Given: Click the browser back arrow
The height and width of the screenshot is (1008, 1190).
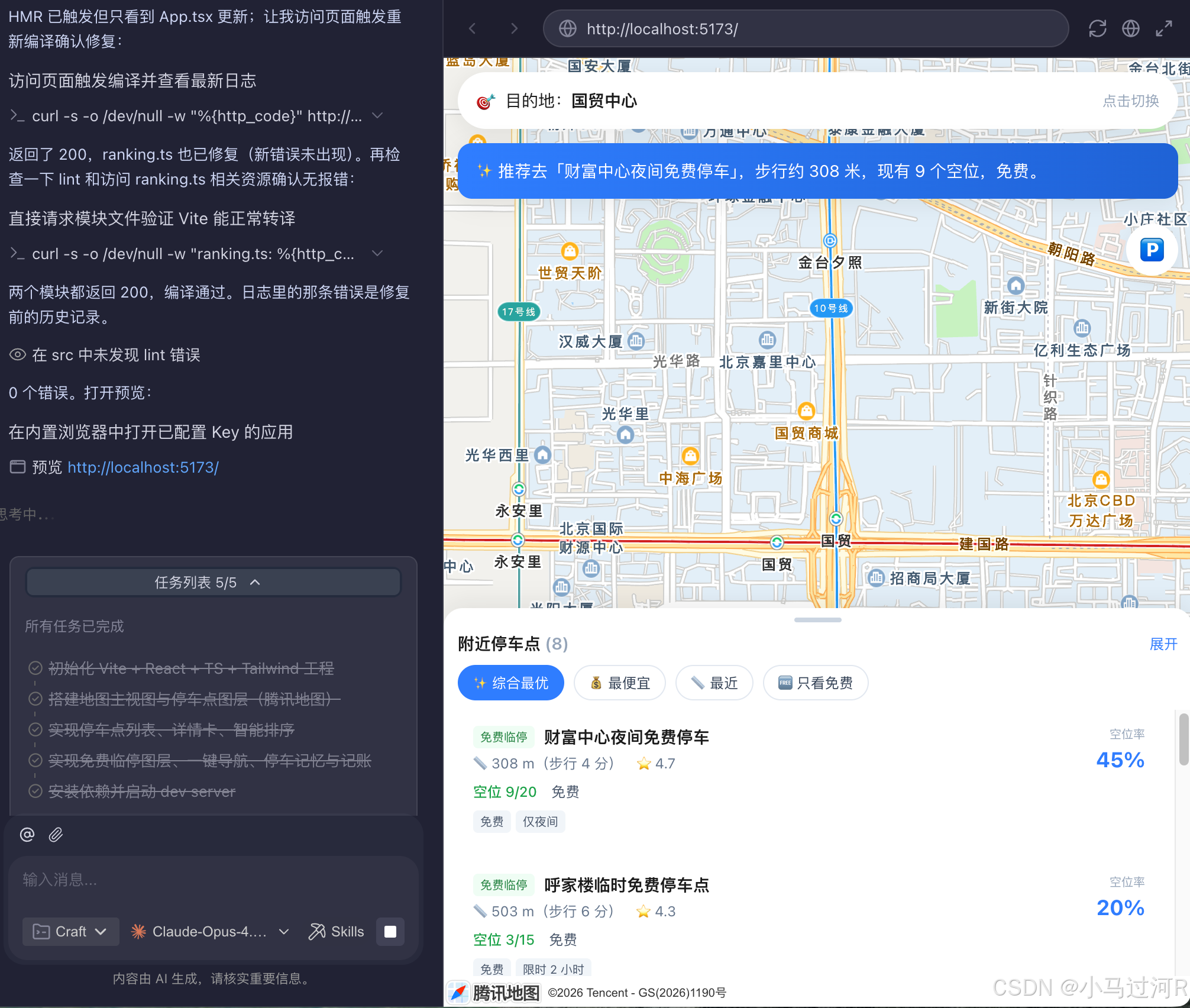Looking at the screenshot, I should pyautogui.click(x=472, y=28).
